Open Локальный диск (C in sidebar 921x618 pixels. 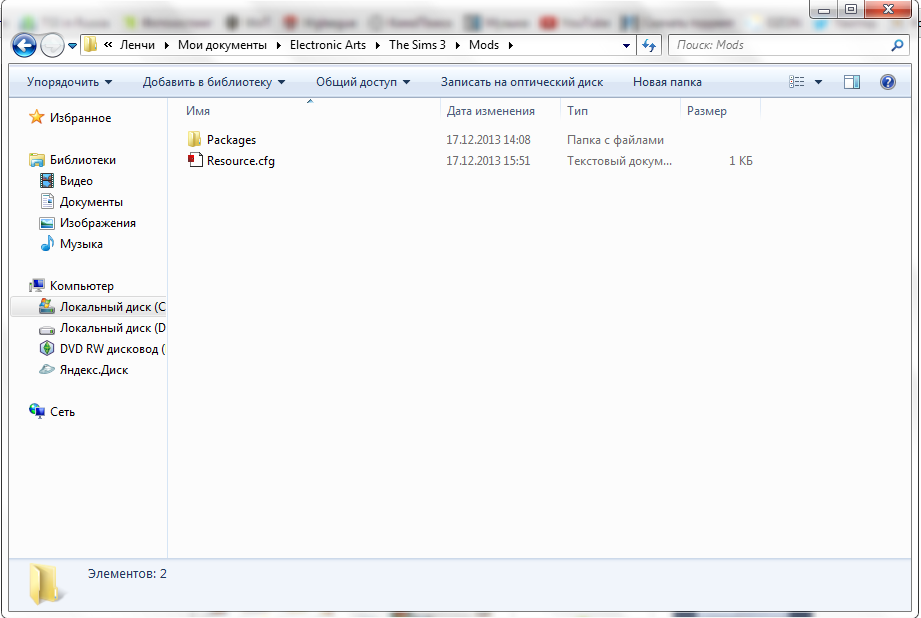(112, 307)
